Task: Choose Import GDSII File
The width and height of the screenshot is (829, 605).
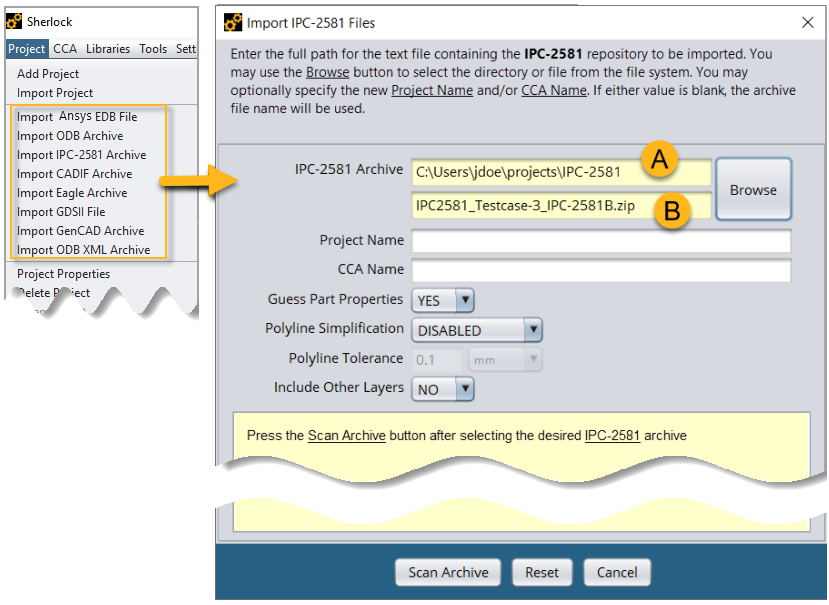Action: point(61,212)
